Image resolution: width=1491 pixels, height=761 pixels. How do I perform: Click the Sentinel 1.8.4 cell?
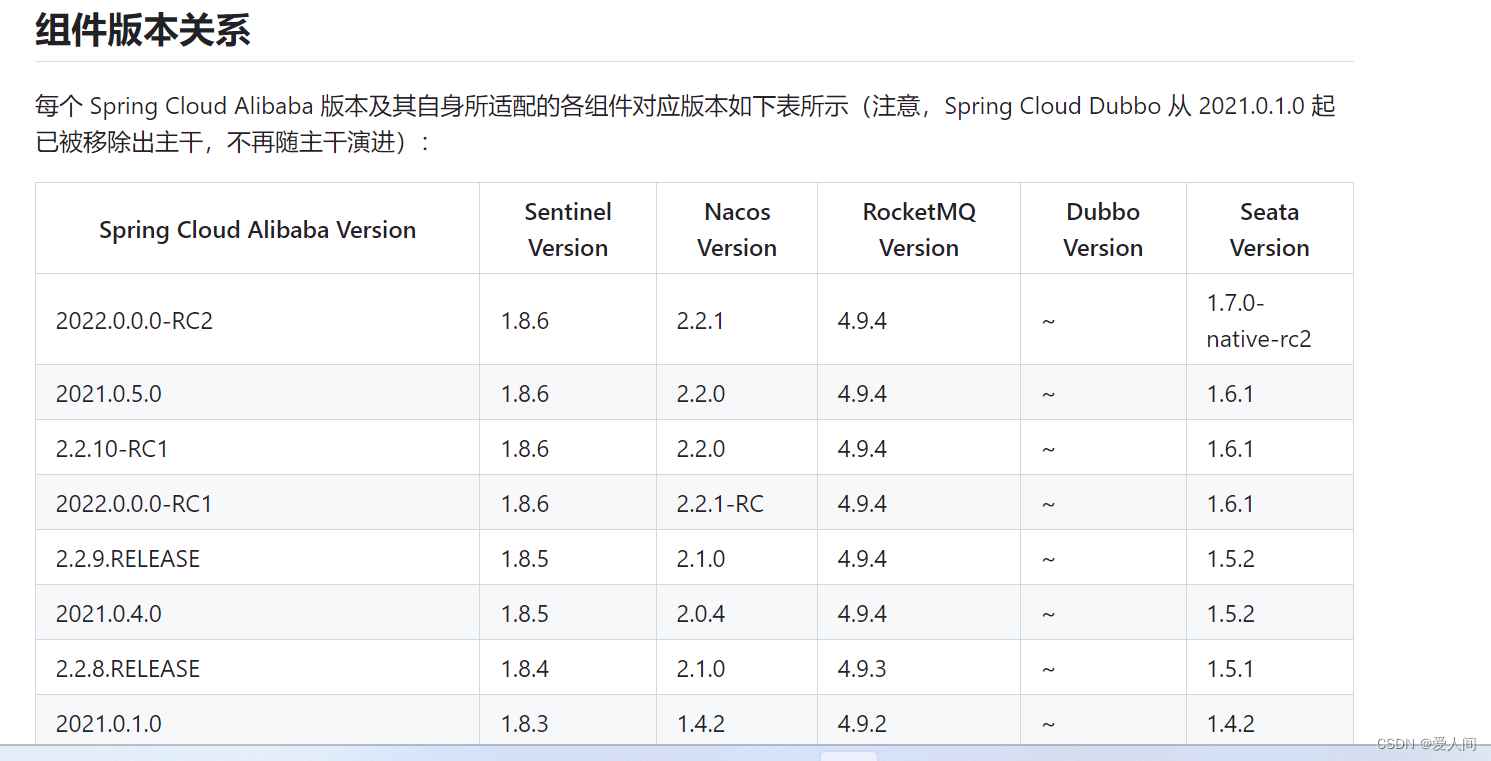tap(568, 668)
